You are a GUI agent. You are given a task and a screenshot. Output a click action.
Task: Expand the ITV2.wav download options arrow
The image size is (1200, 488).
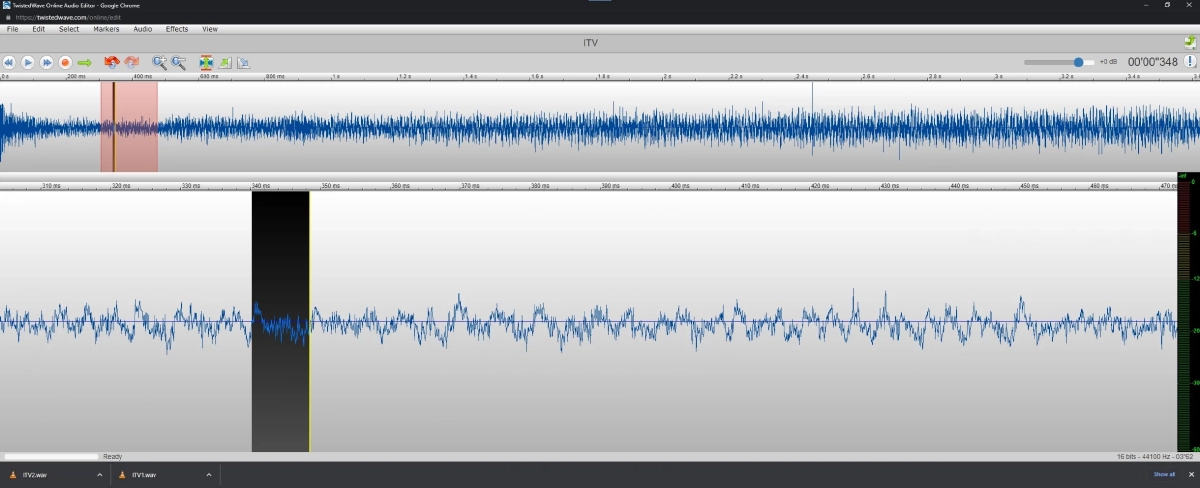[99, 475]
